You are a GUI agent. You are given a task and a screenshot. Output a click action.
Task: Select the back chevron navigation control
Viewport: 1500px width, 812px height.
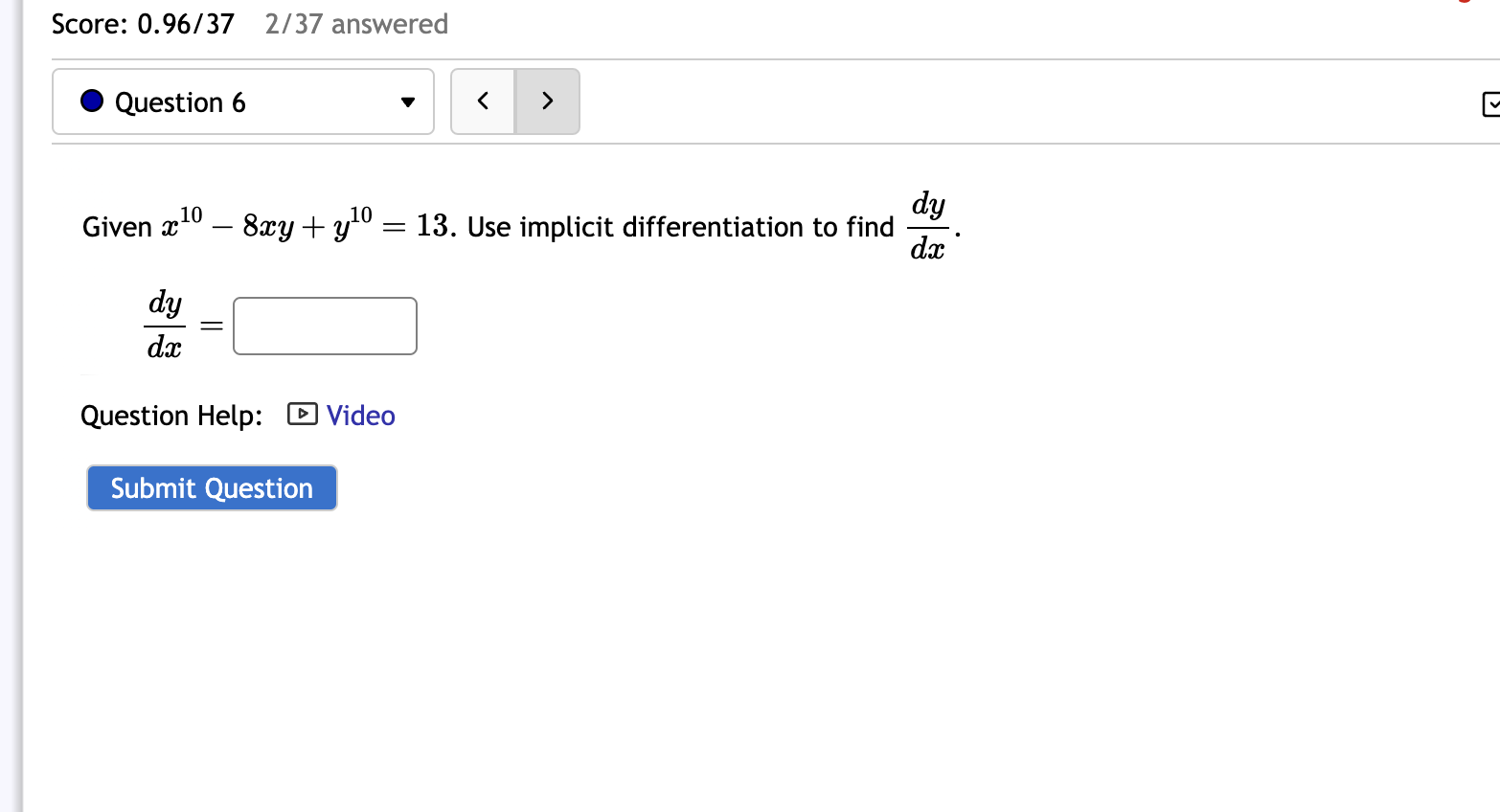tap(483, 101)
